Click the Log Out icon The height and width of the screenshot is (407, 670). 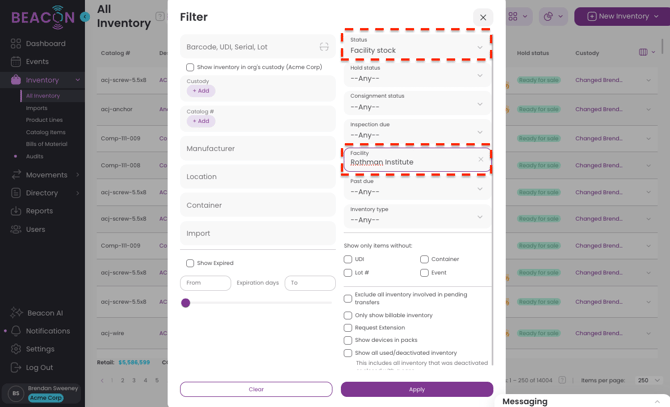16,367
